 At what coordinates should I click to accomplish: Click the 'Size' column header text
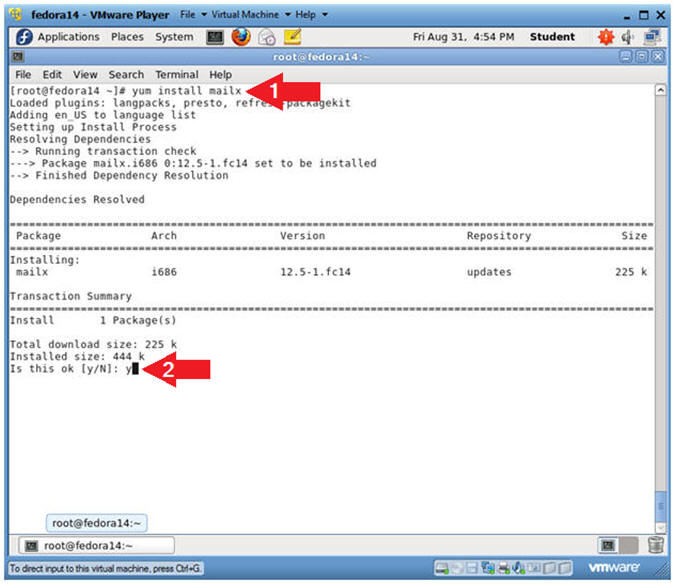[x=634, y=236]
